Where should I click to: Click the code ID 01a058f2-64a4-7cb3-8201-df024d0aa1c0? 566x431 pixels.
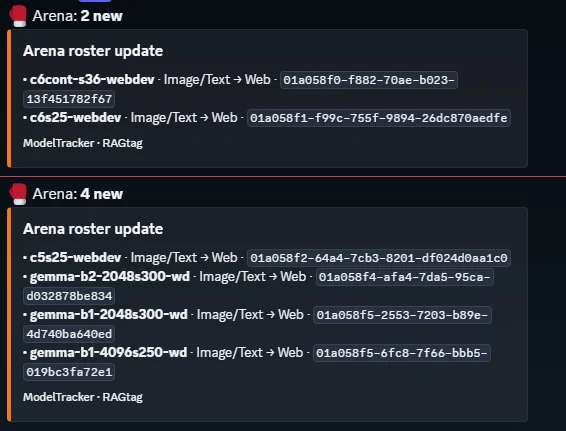tap(379, 258)
